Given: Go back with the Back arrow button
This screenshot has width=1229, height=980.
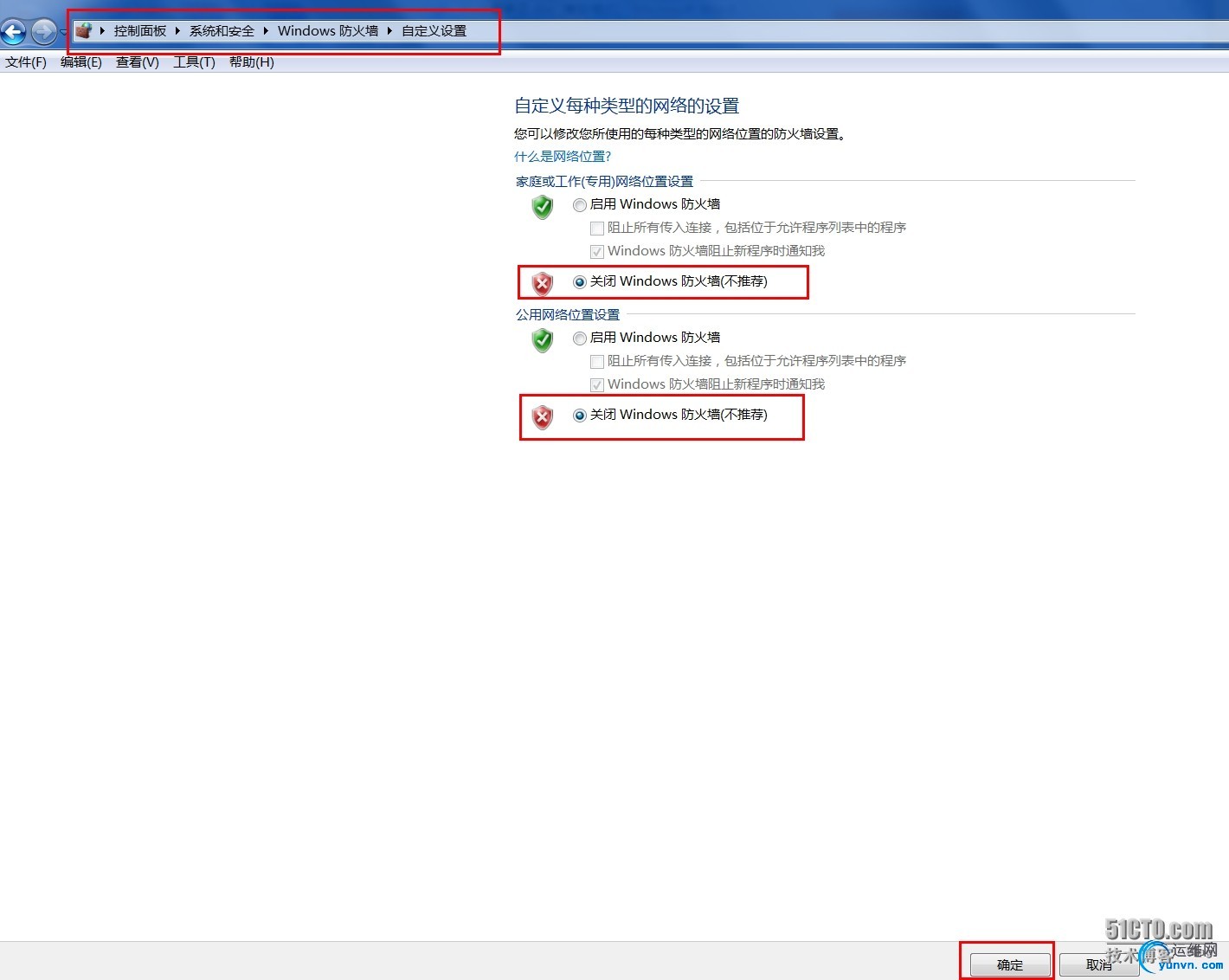Looking at the screenshot, I should 13,33.
